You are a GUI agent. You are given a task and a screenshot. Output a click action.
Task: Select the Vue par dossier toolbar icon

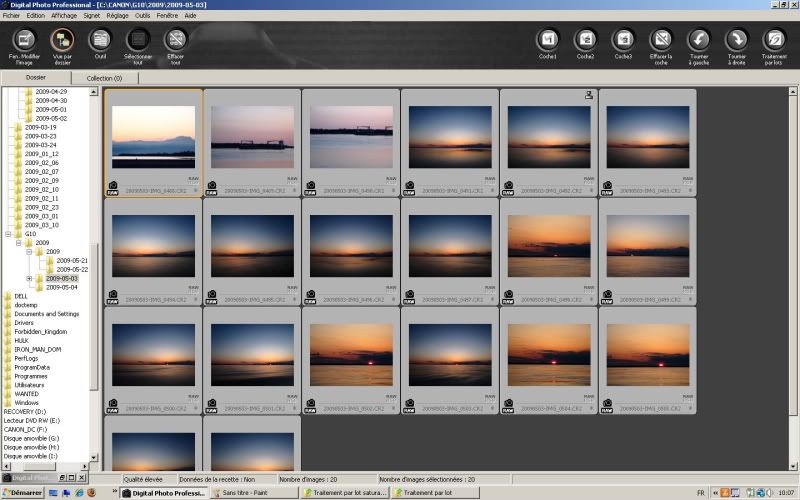click(x=62, y=40)
